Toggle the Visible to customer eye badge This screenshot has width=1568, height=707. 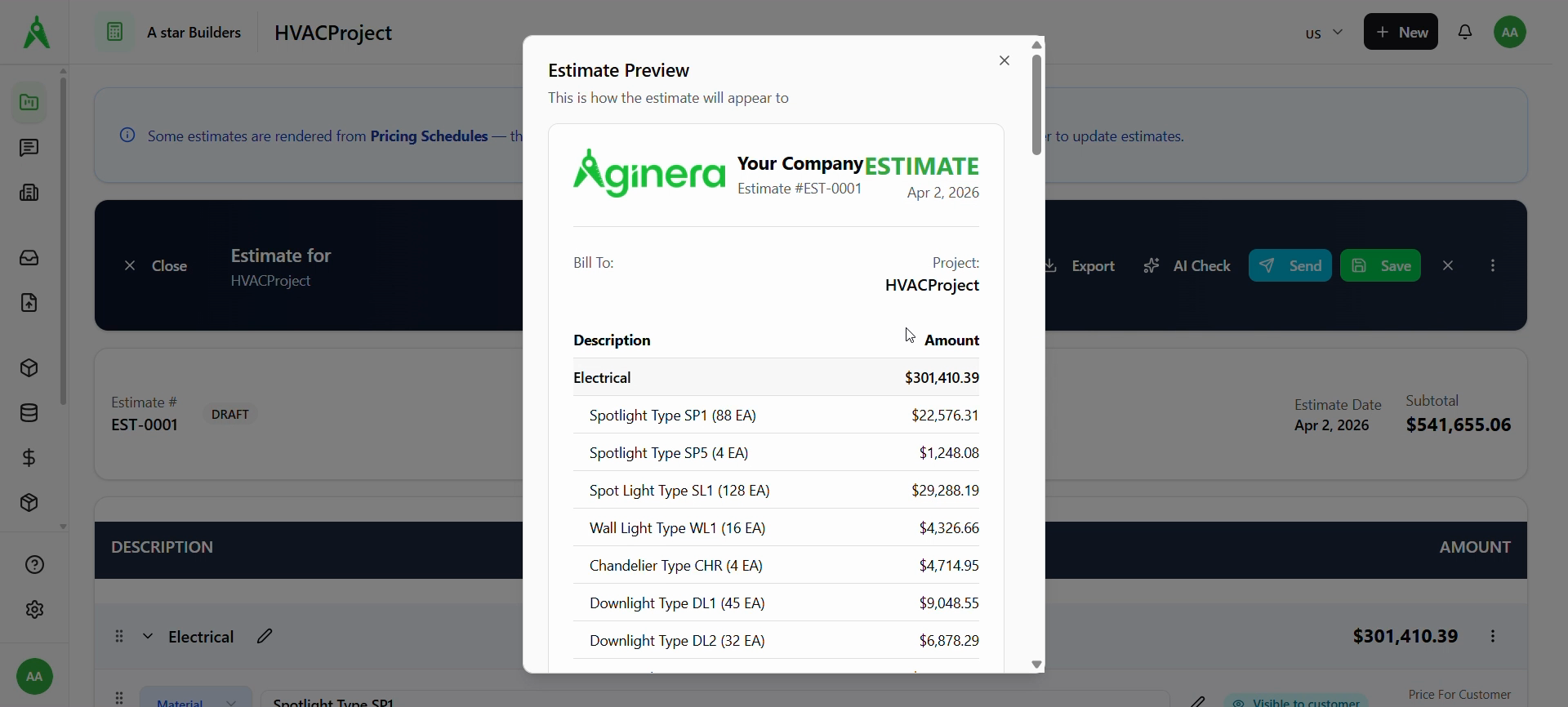click(1295, 700)
